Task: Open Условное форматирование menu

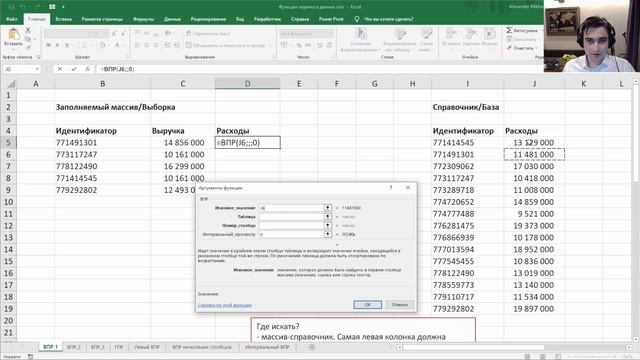Action: [361, 40]
